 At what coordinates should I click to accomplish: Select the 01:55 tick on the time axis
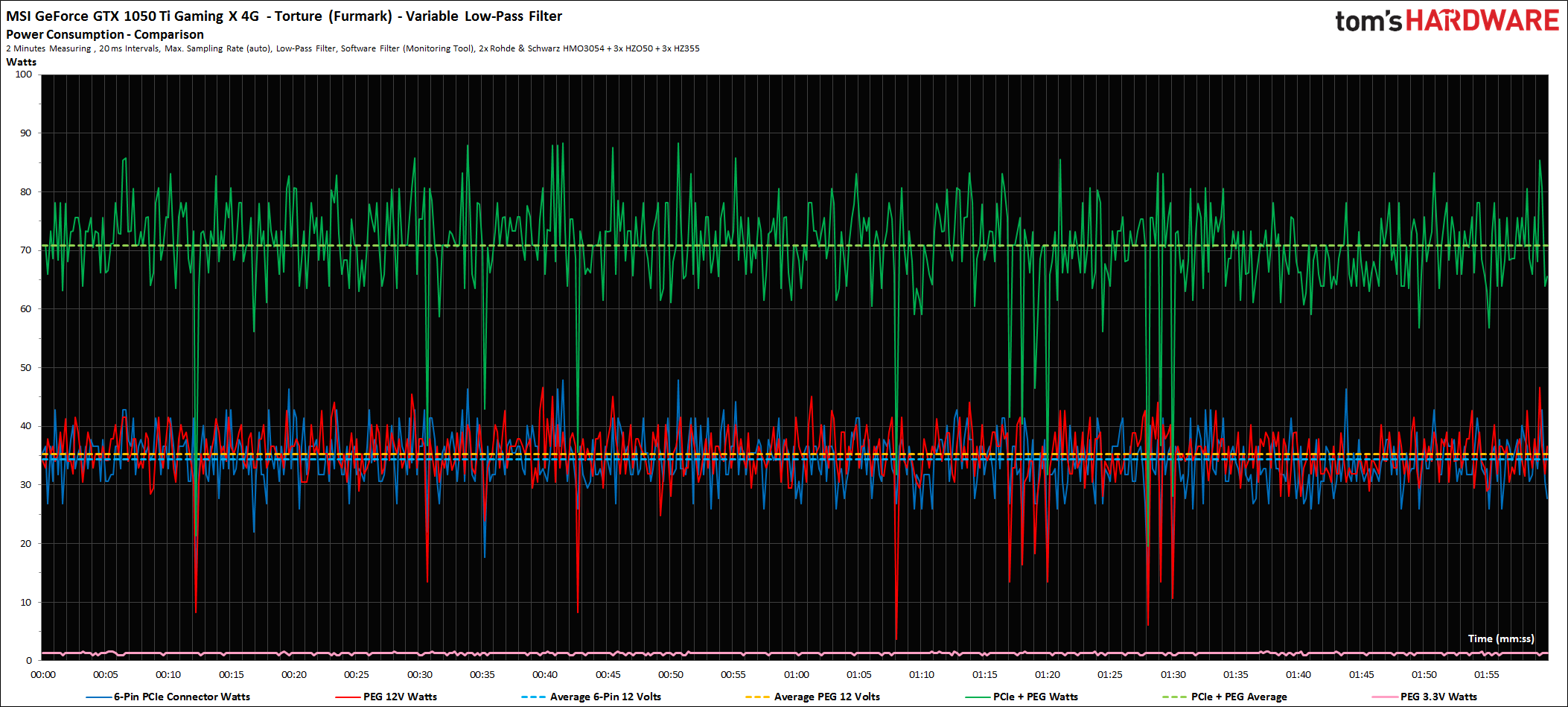tap(1486, 675)
